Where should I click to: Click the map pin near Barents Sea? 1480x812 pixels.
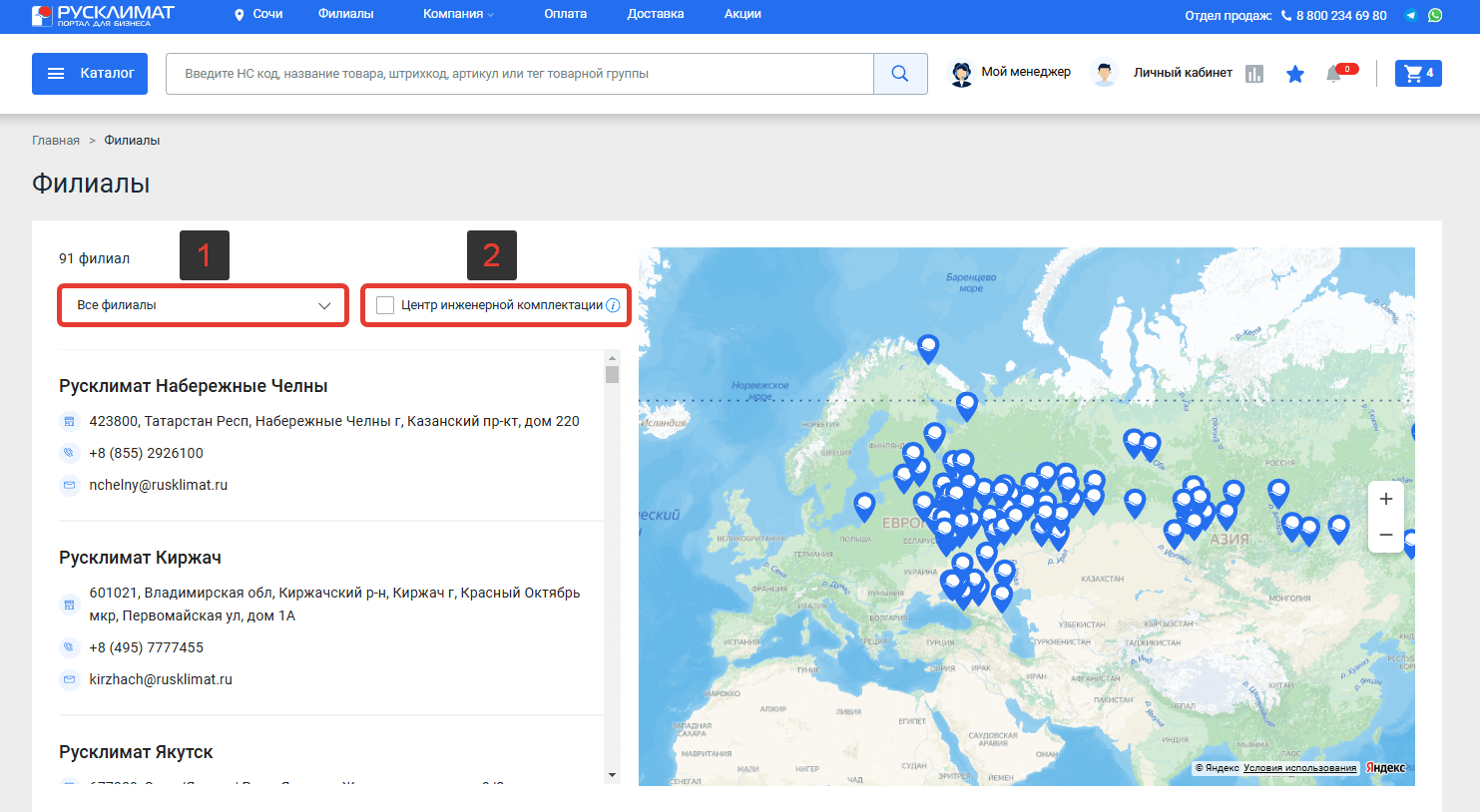click(928, 348)
